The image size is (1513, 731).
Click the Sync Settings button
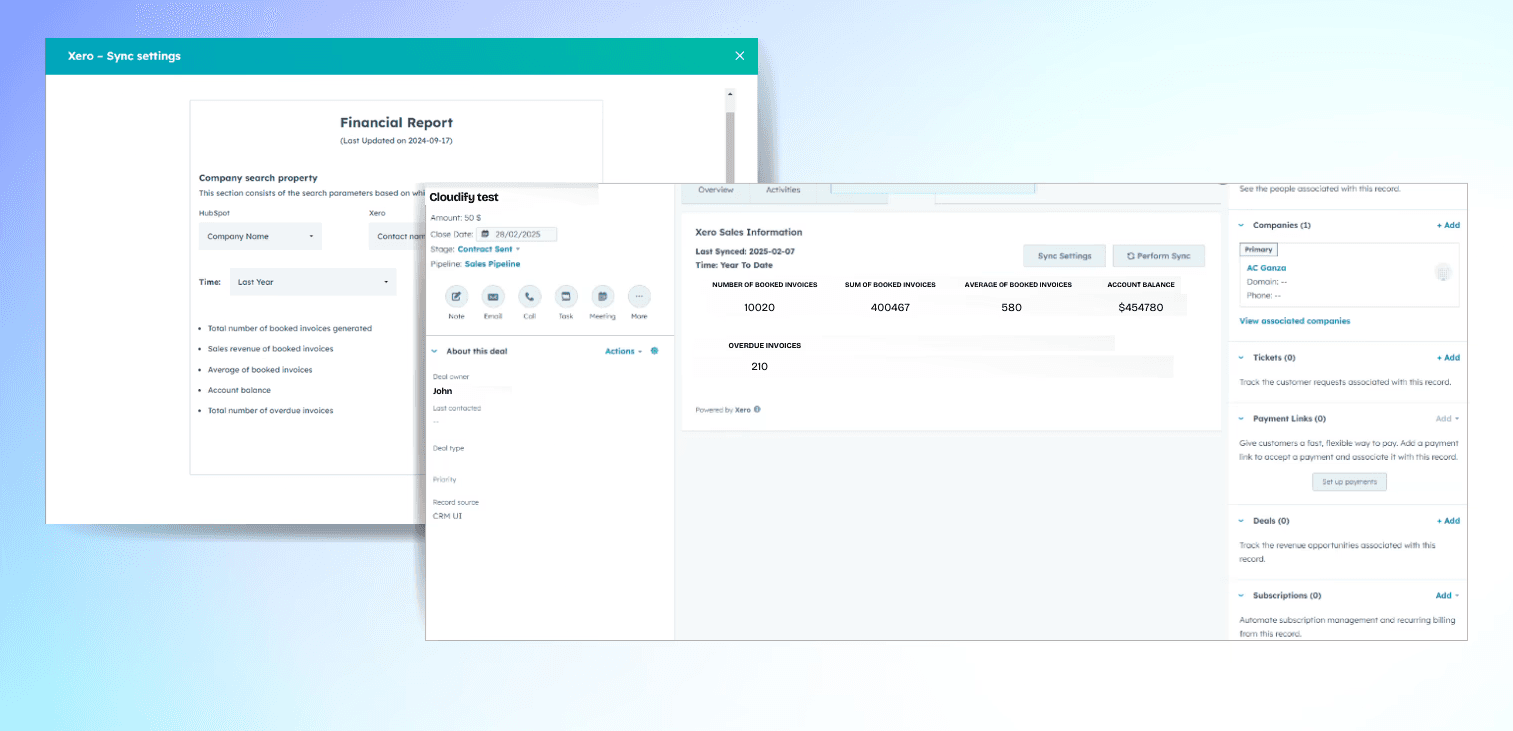(1065, 256)
